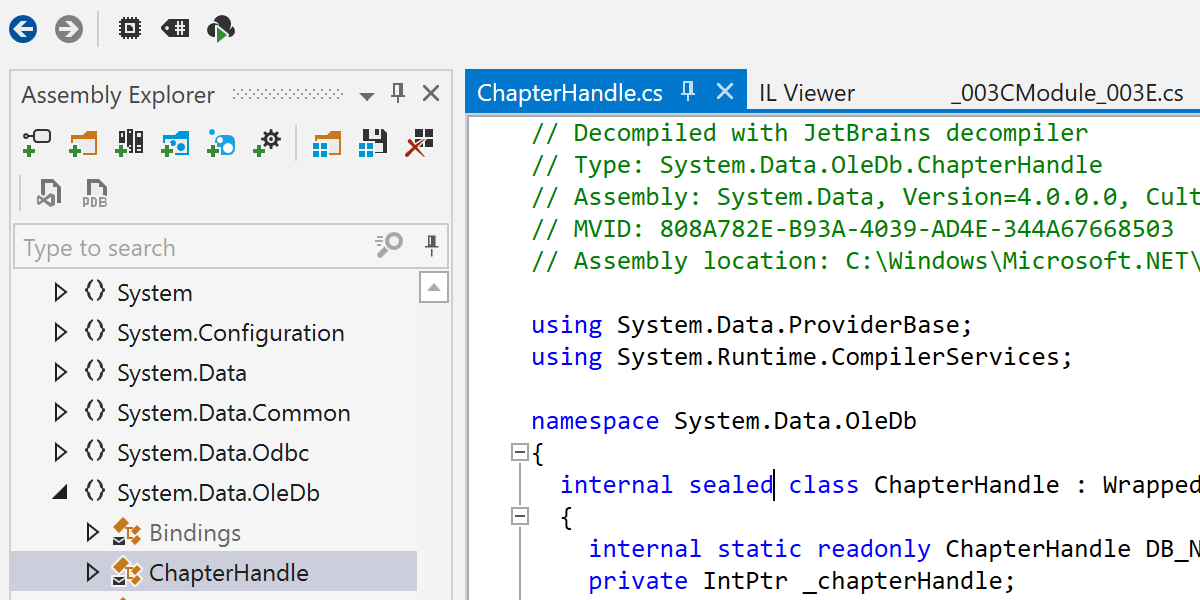The height and width of the screenshot is (600, 1200).
Task: Click 'using System.Data.ProviderBase;' line
Action: (x=752, y=325)
